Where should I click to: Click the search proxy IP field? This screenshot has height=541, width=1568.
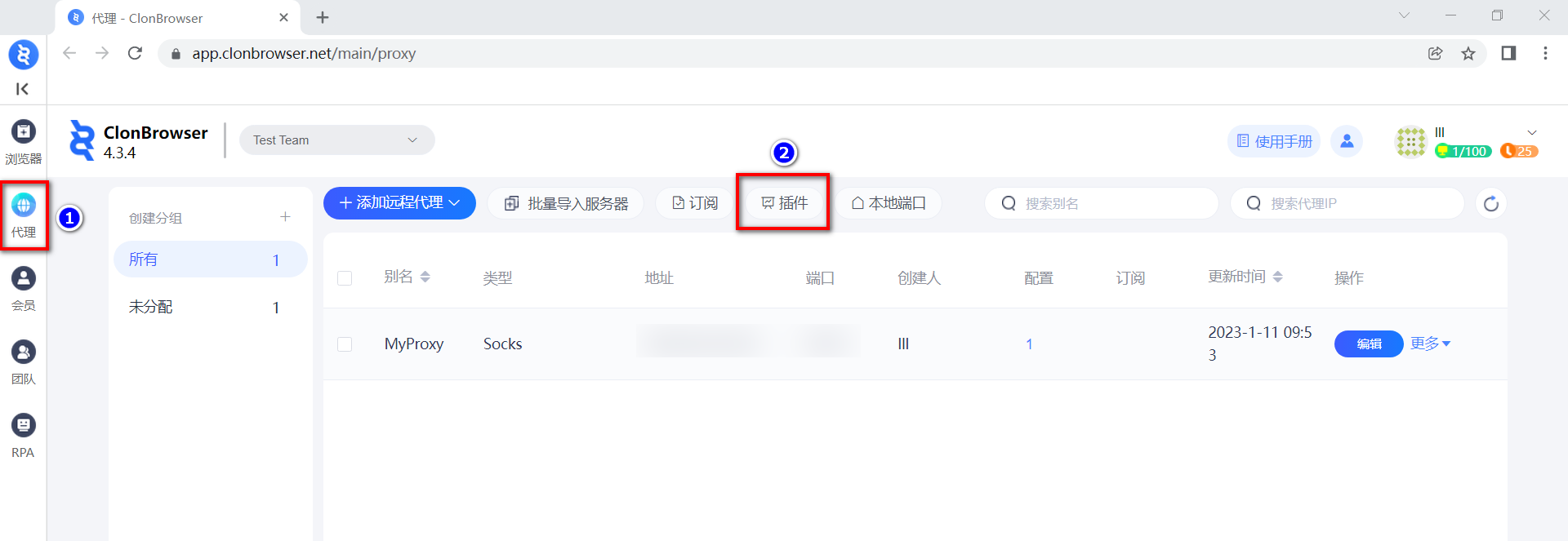[x=1356, y=203]
